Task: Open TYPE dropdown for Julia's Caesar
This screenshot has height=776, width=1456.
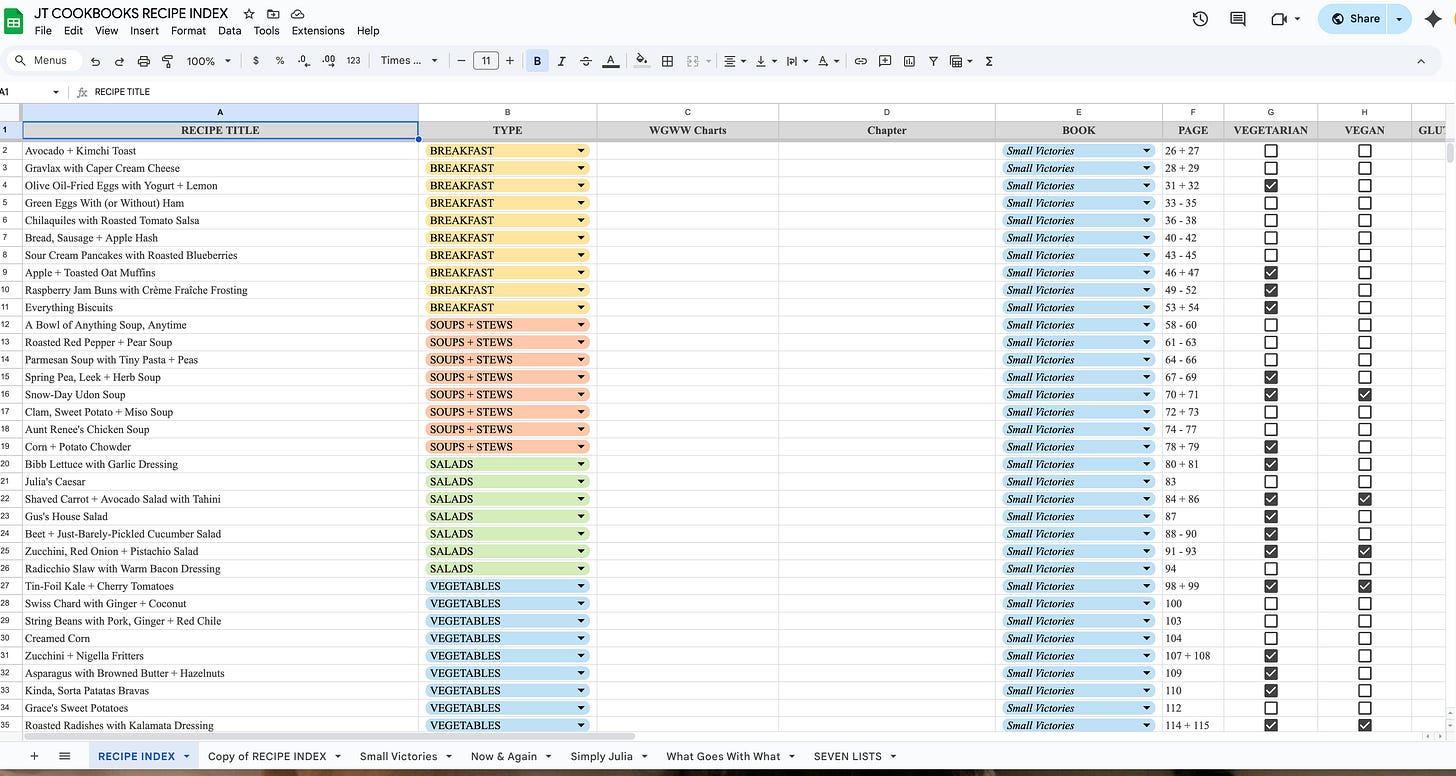Action: [x=581, y=482]
